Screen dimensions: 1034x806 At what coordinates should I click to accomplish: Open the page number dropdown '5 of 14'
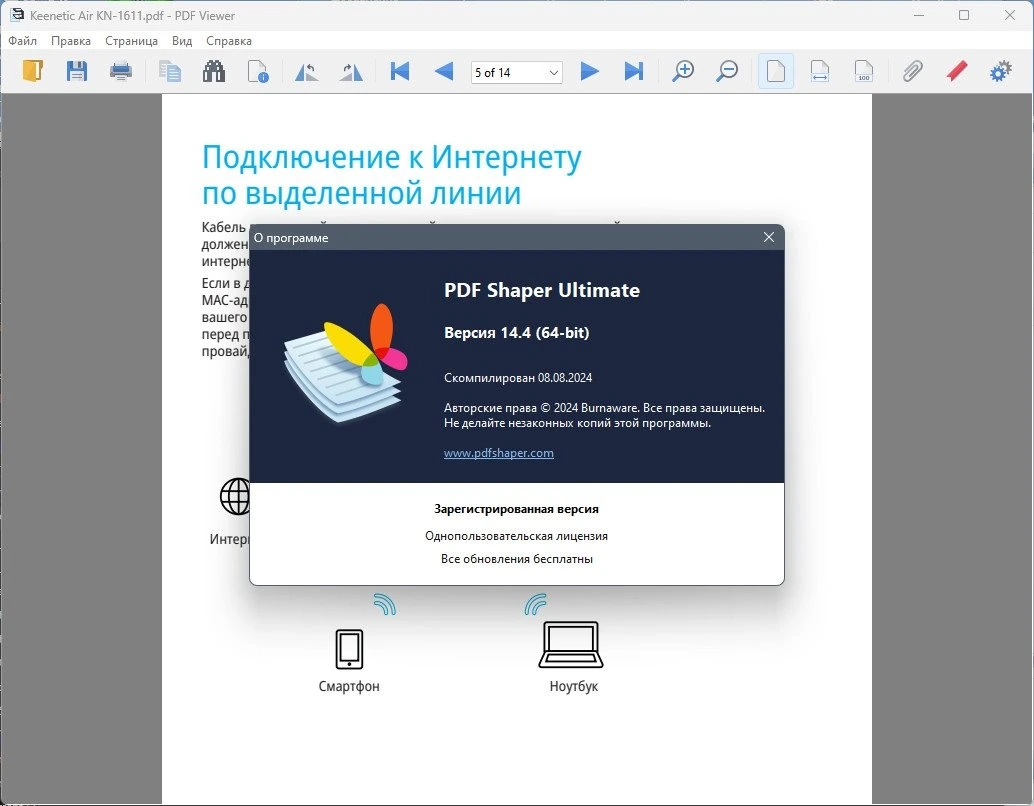(x=516, y=72)
